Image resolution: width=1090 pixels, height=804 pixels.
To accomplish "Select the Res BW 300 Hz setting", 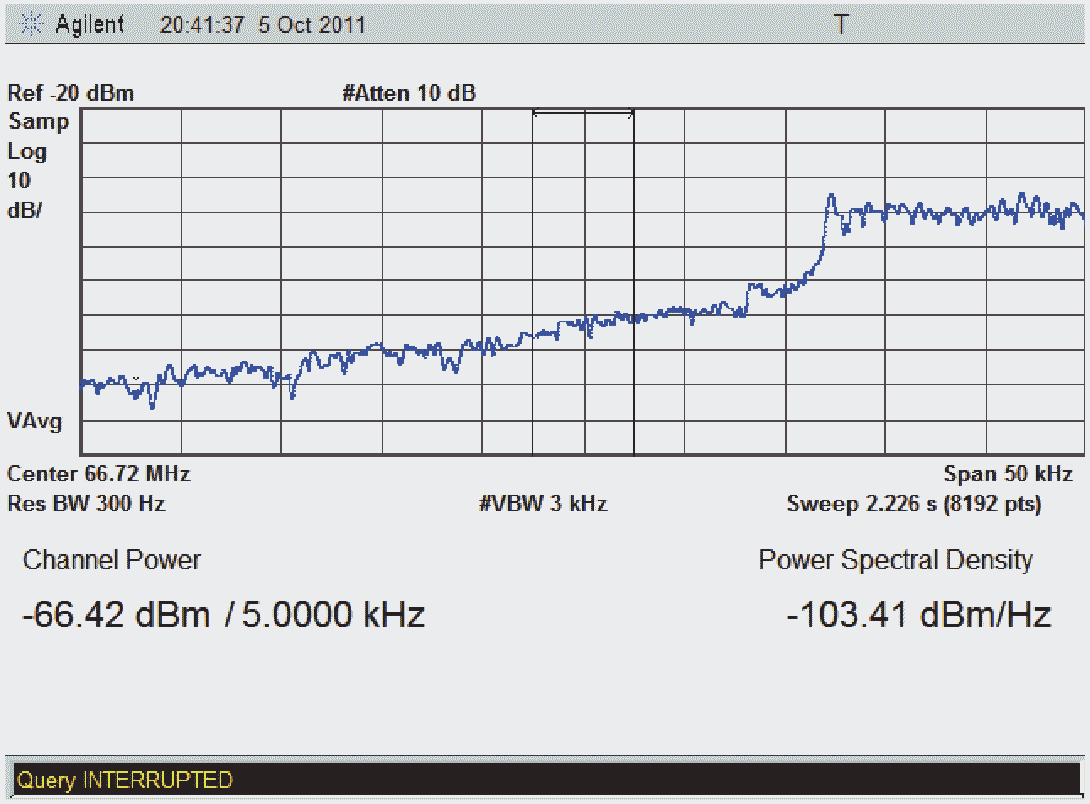I will 86,504.
